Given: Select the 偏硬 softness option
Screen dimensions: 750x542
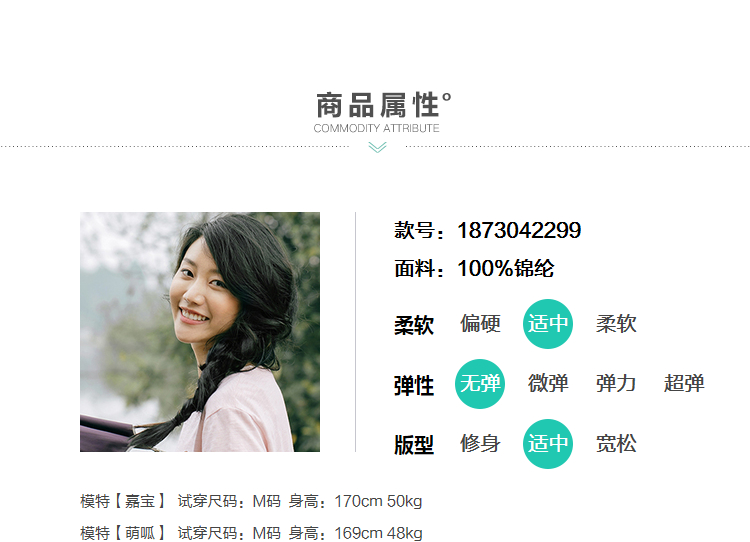Looking at the screenshot, I should point(480,324).
